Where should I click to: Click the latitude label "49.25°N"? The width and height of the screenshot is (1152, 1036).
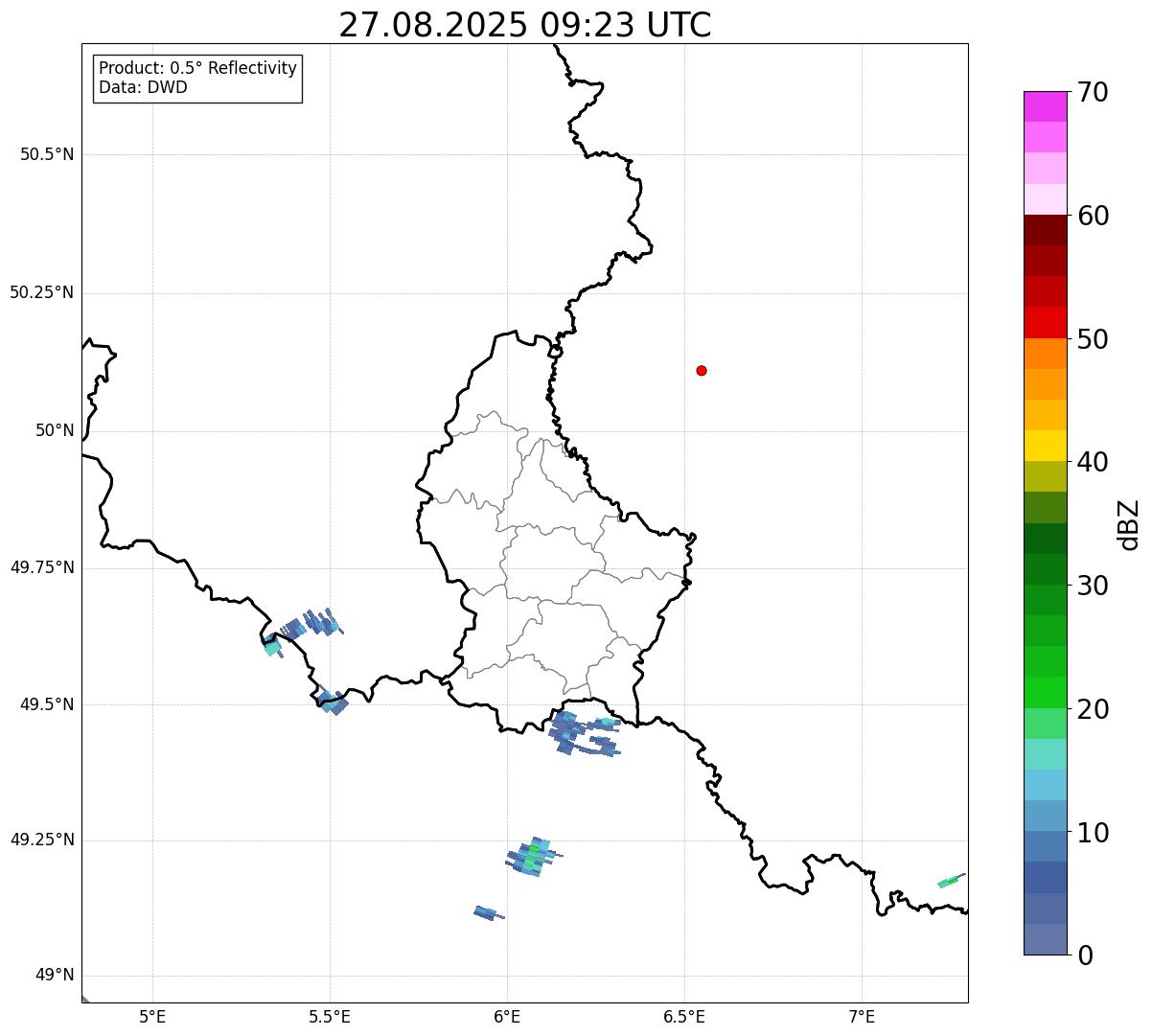(x=41, y=840)
